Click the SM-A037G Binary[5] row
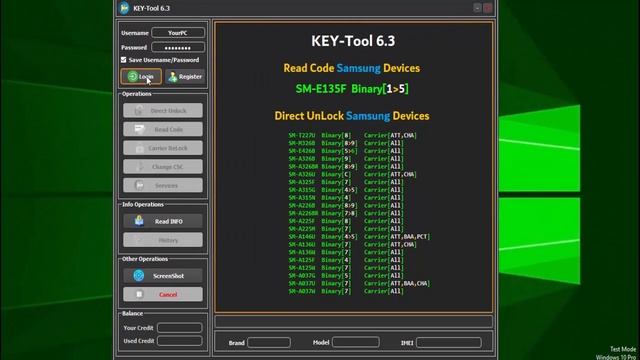The width and height of the screenshot is (640, 360). click(346, 276)
